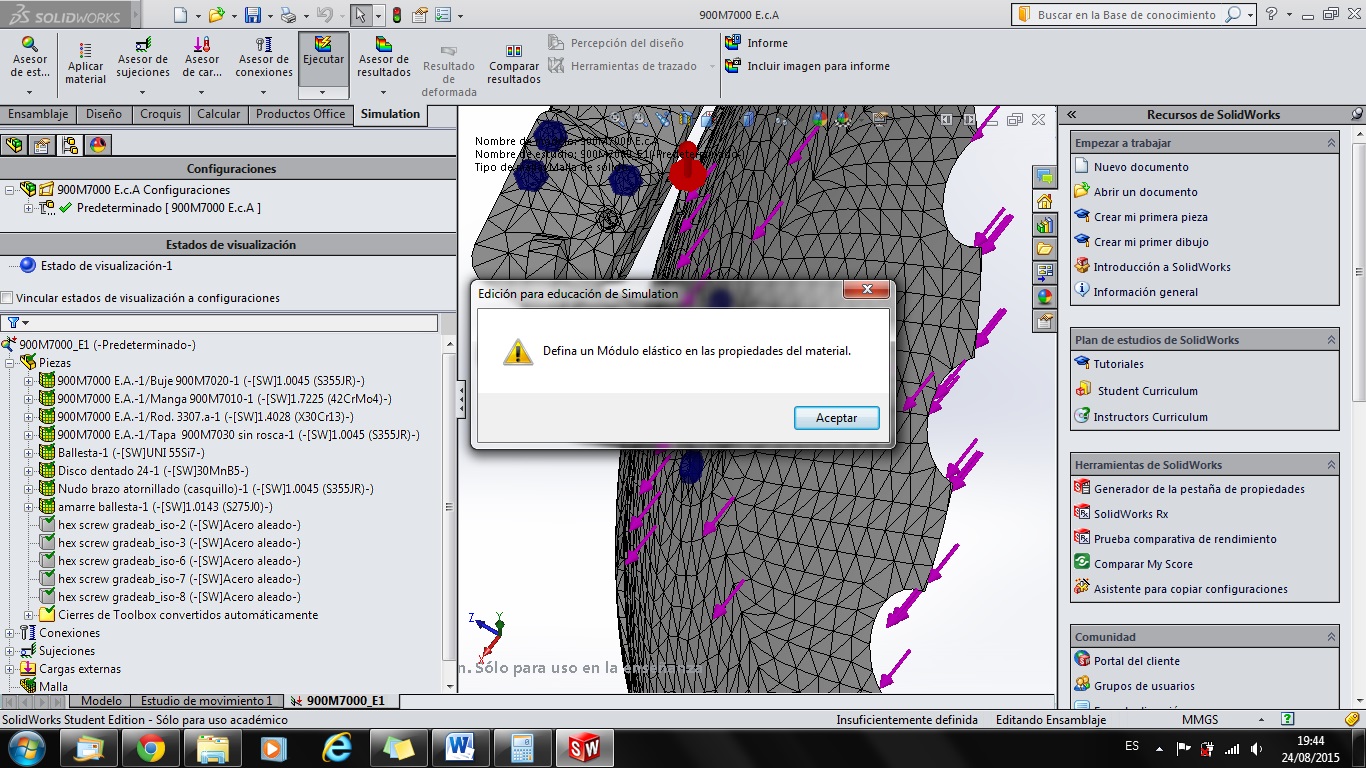Click the Print icon in top toolbar
Viewport: 1366px width, 768px height.
[x=288, y=15]
